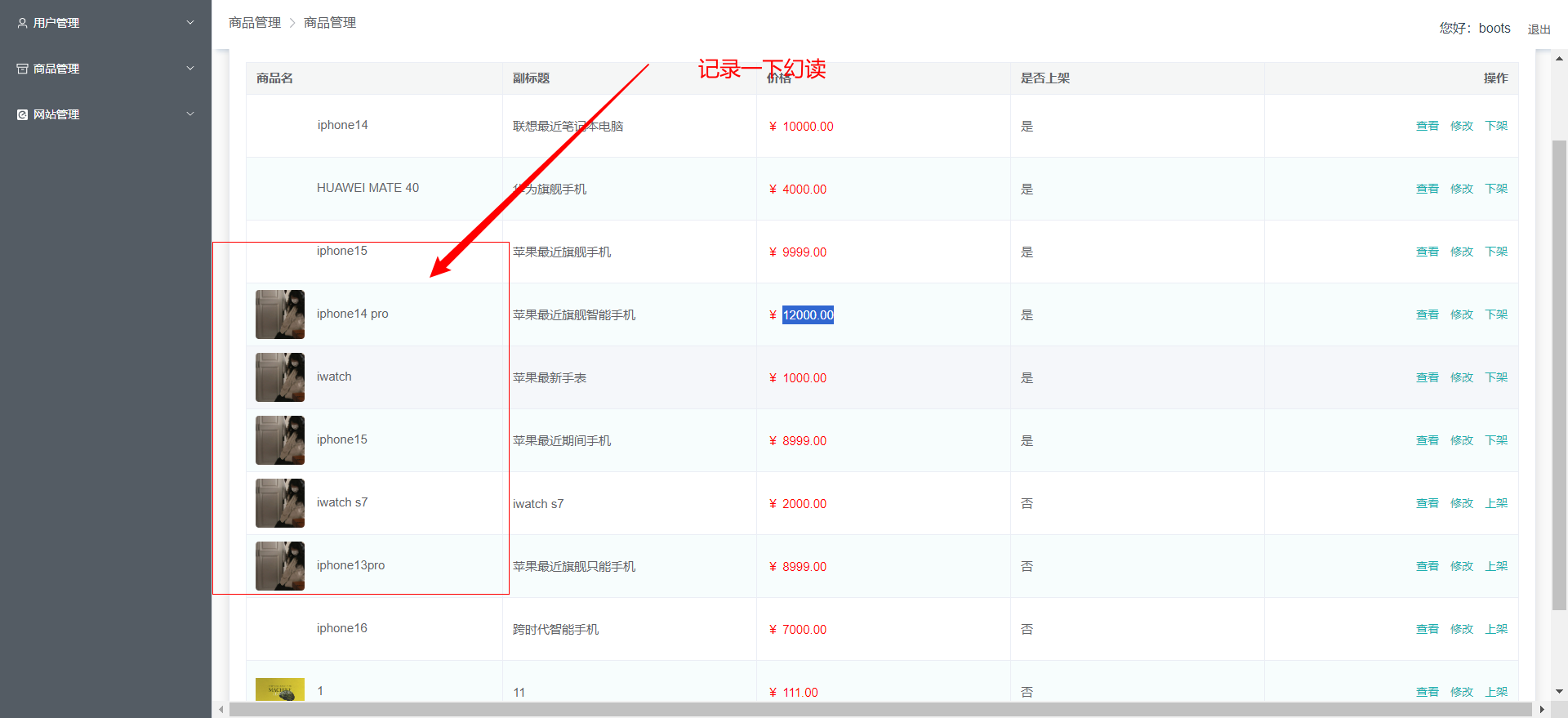Image resolution: width=1568 pixels, height=718 pixels.
Task: Click the shop icon beside 商品管理 in sidebar
Action: coord(22,69)
